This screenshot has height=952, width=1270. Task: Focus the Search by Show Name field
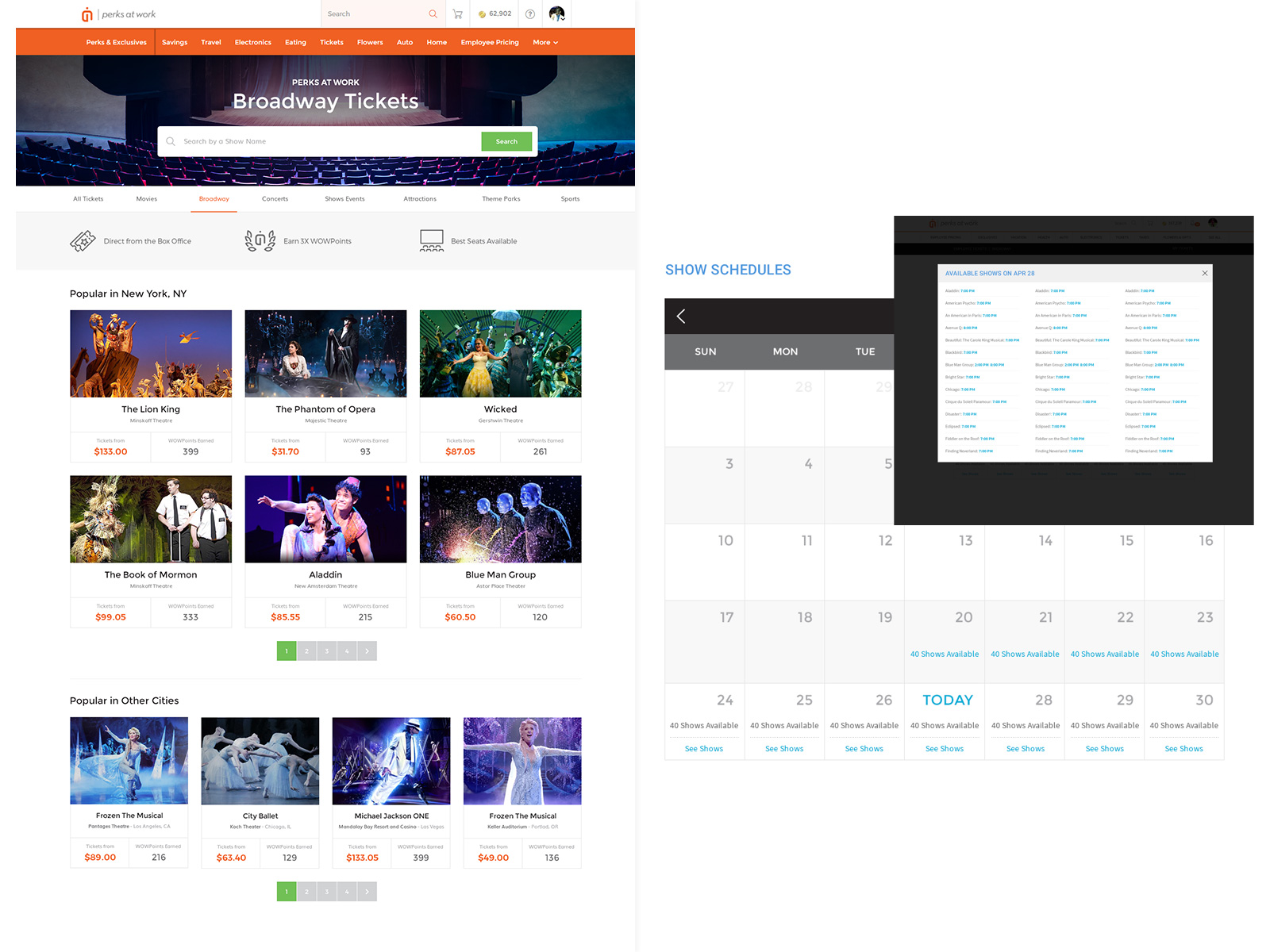pyautogui.click(x=325, y=142)
